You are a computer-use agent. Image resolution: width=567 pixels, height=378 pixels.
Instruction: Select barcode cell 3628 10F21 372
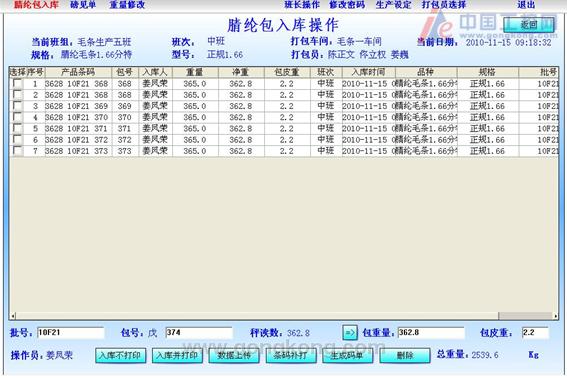point(77,140)
